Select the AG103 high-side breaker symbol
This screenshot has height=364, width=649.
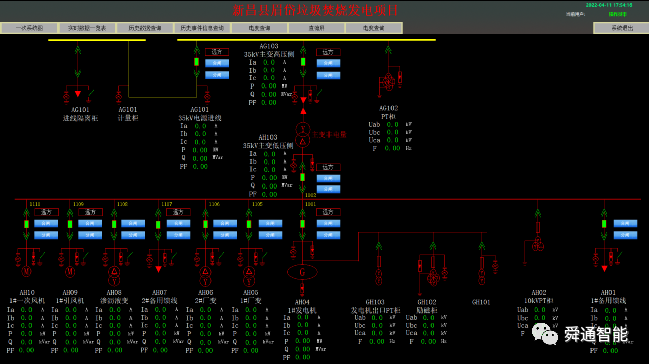click(x=303, y=62)
